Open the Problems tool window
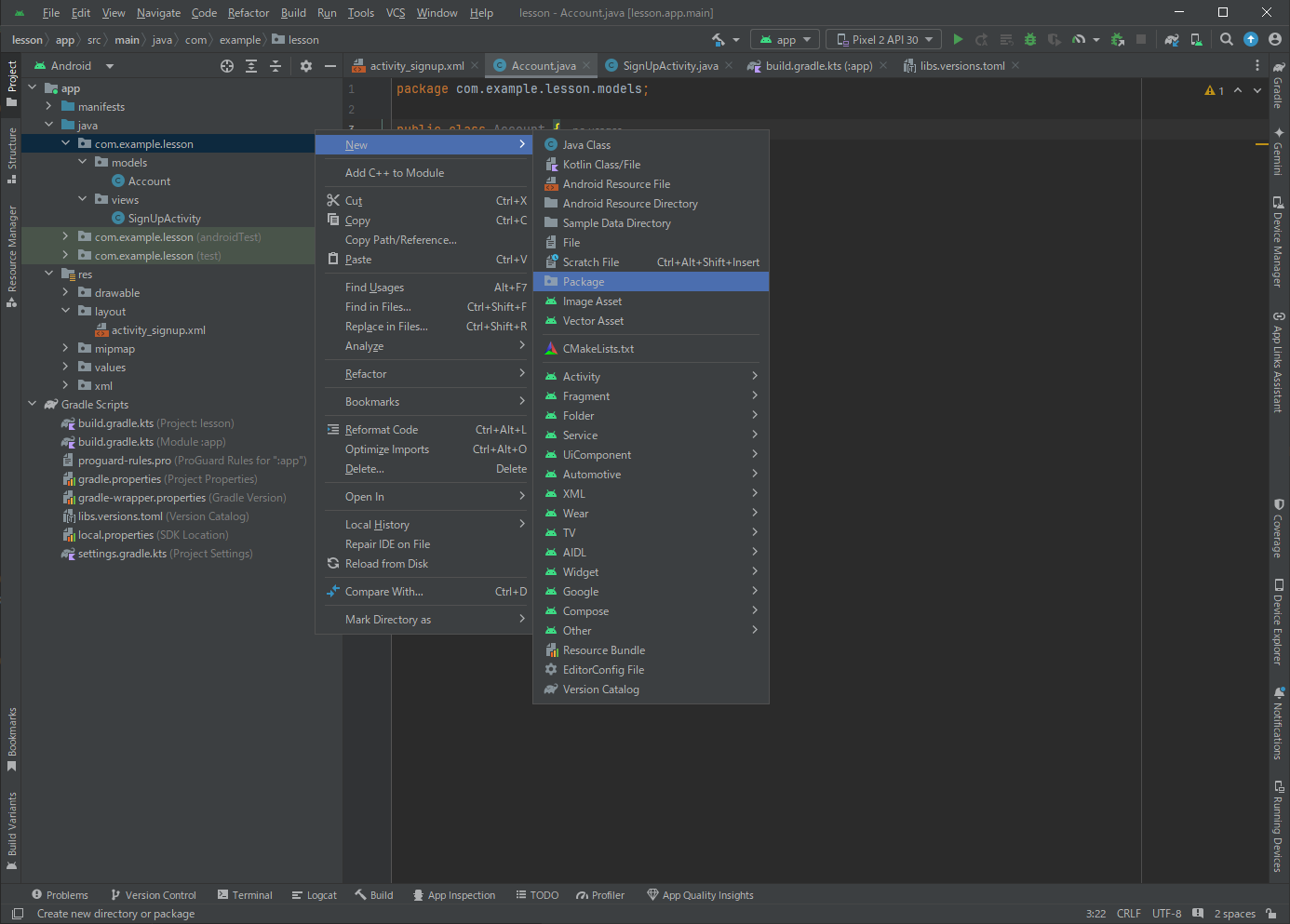The image size is (1290, 924). (60, 895)
